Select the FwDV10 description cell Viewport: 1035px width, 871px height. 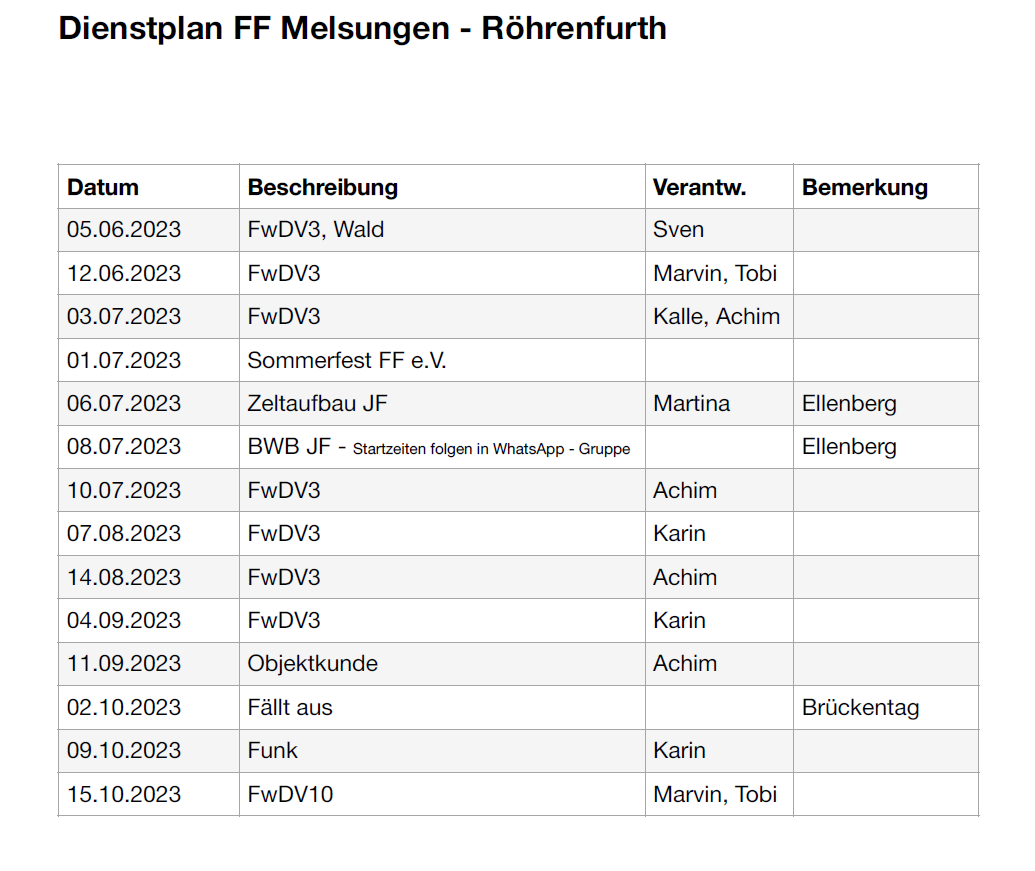pos(442,794)
